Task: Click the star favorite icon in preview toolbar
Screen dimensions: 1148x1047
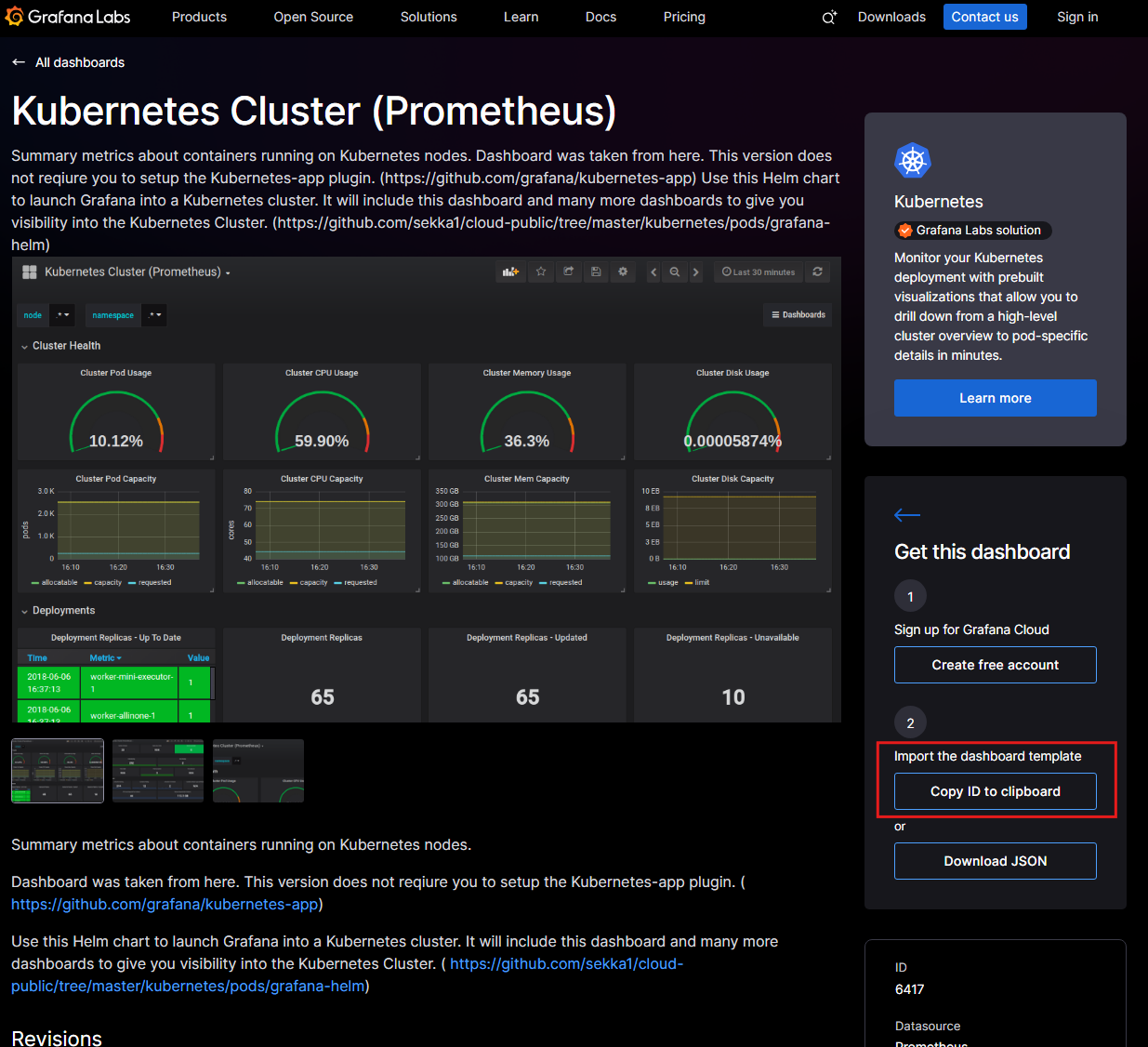Action: (x=541, y=272)
